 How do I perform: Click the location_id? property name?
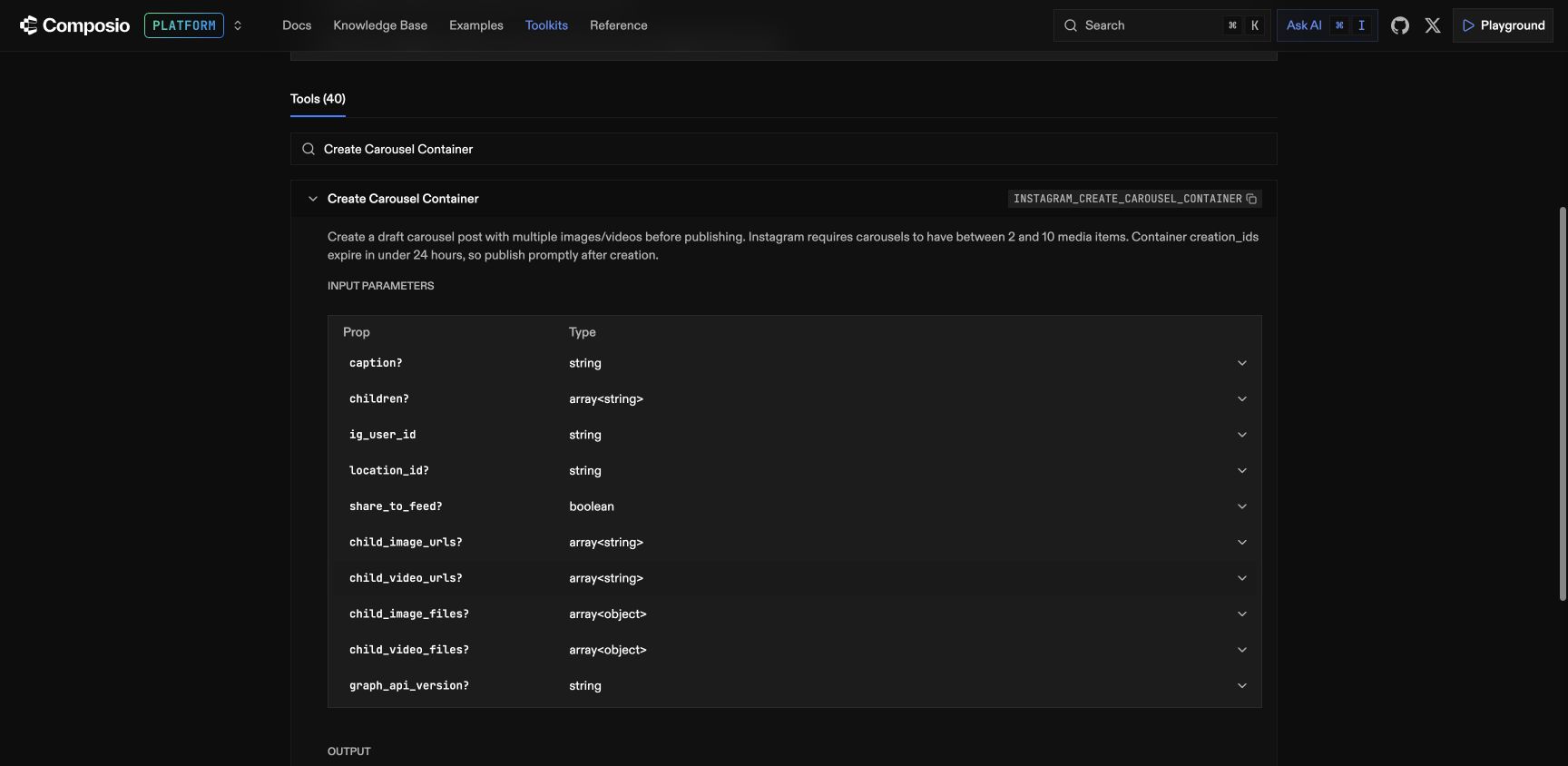(x=389, y=471)
